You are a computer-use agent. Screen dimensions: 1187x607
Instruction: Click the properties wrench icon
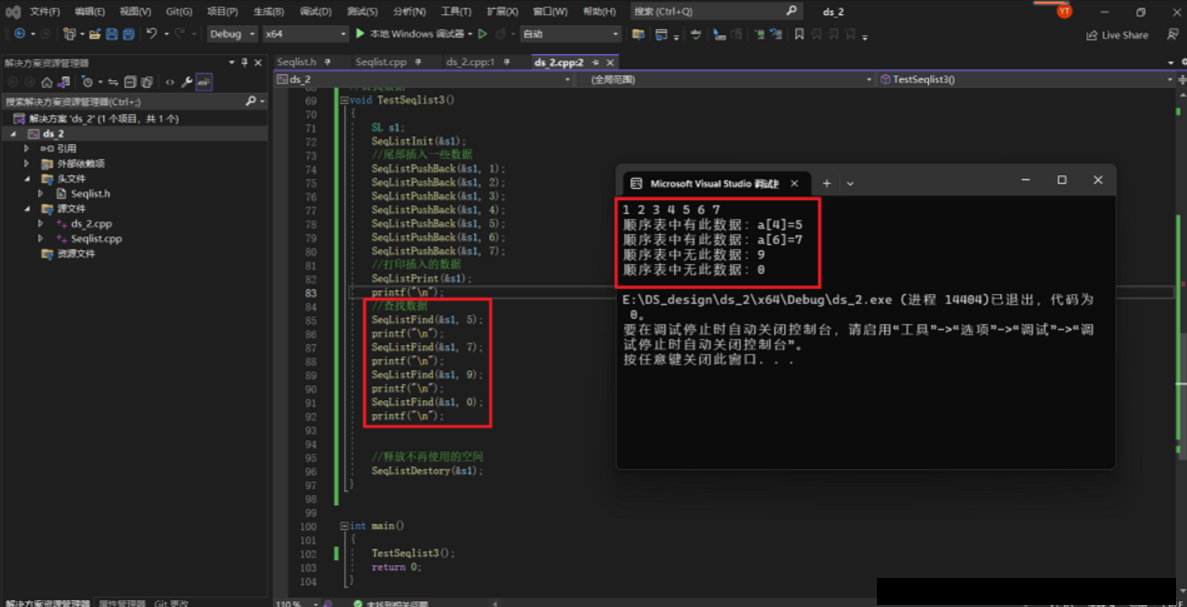(x=186, y=82)
